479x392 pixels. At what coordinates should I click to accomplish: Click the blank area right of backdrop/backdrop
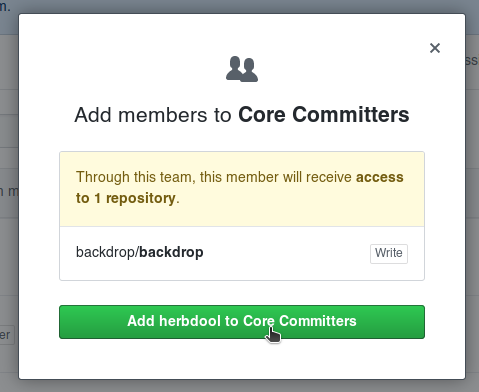287,253
